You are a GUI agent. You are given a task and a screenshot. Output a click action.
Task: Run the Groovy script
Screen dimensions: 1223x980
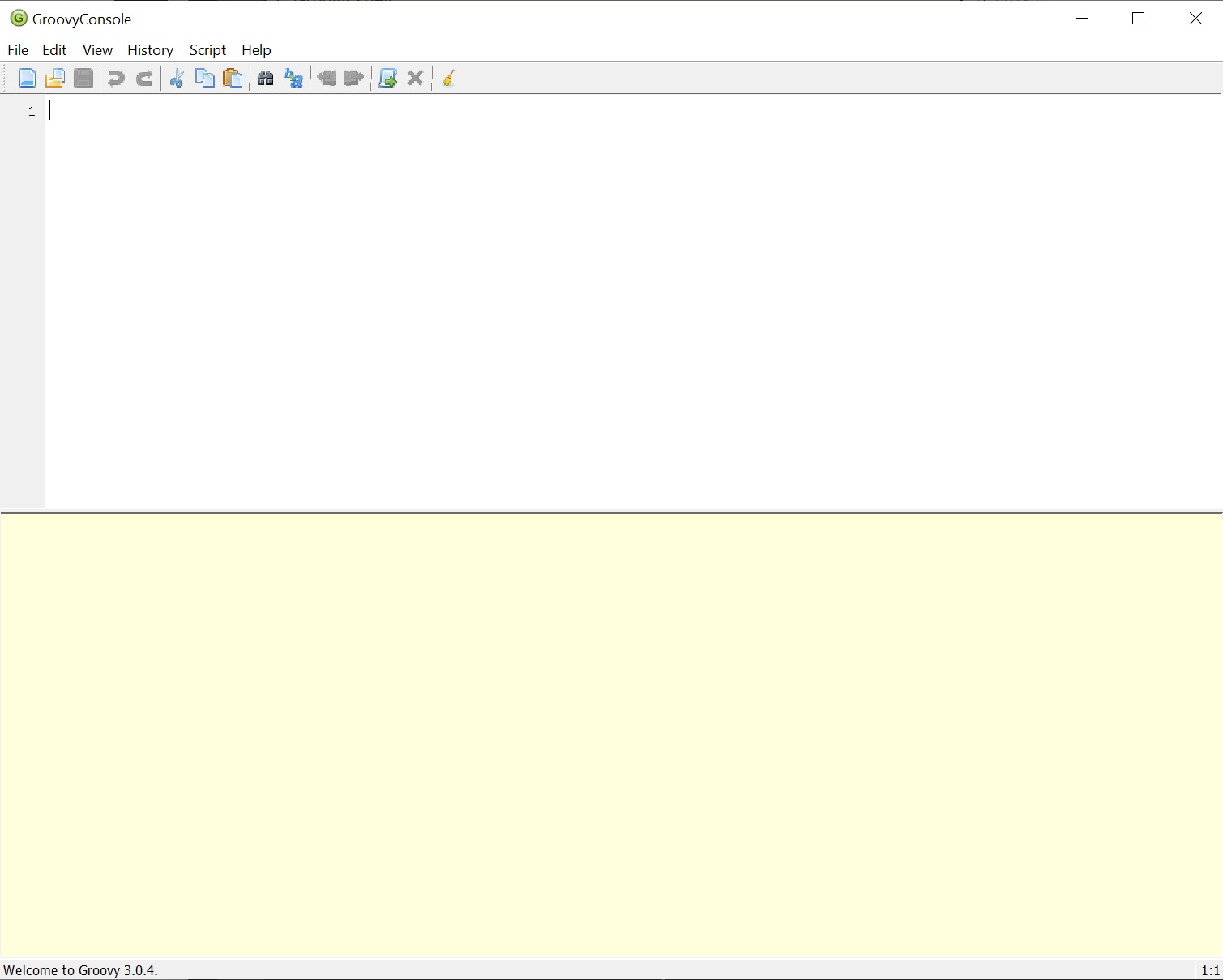click(387, 79)
